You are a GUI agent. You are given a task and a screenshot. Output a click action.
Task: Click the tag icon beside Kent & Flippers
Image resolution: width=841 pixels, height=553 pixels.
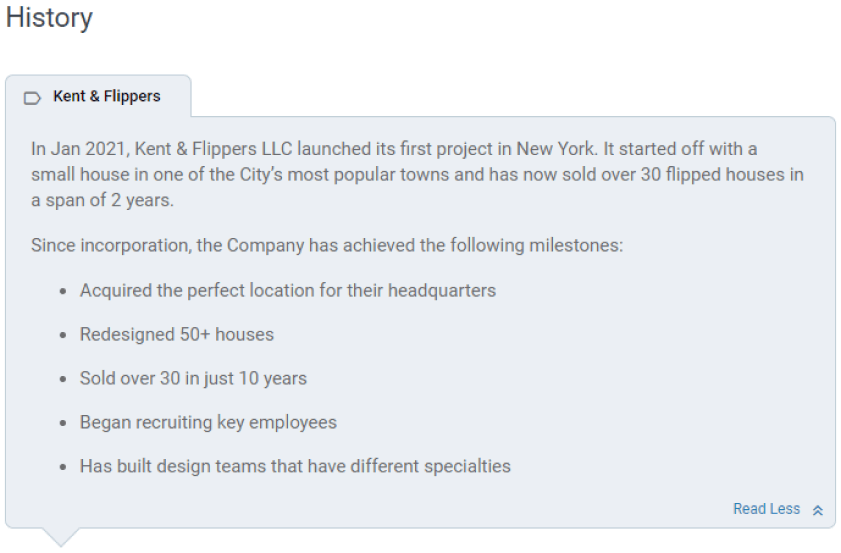pyautogui.click(x=32, y=98)
